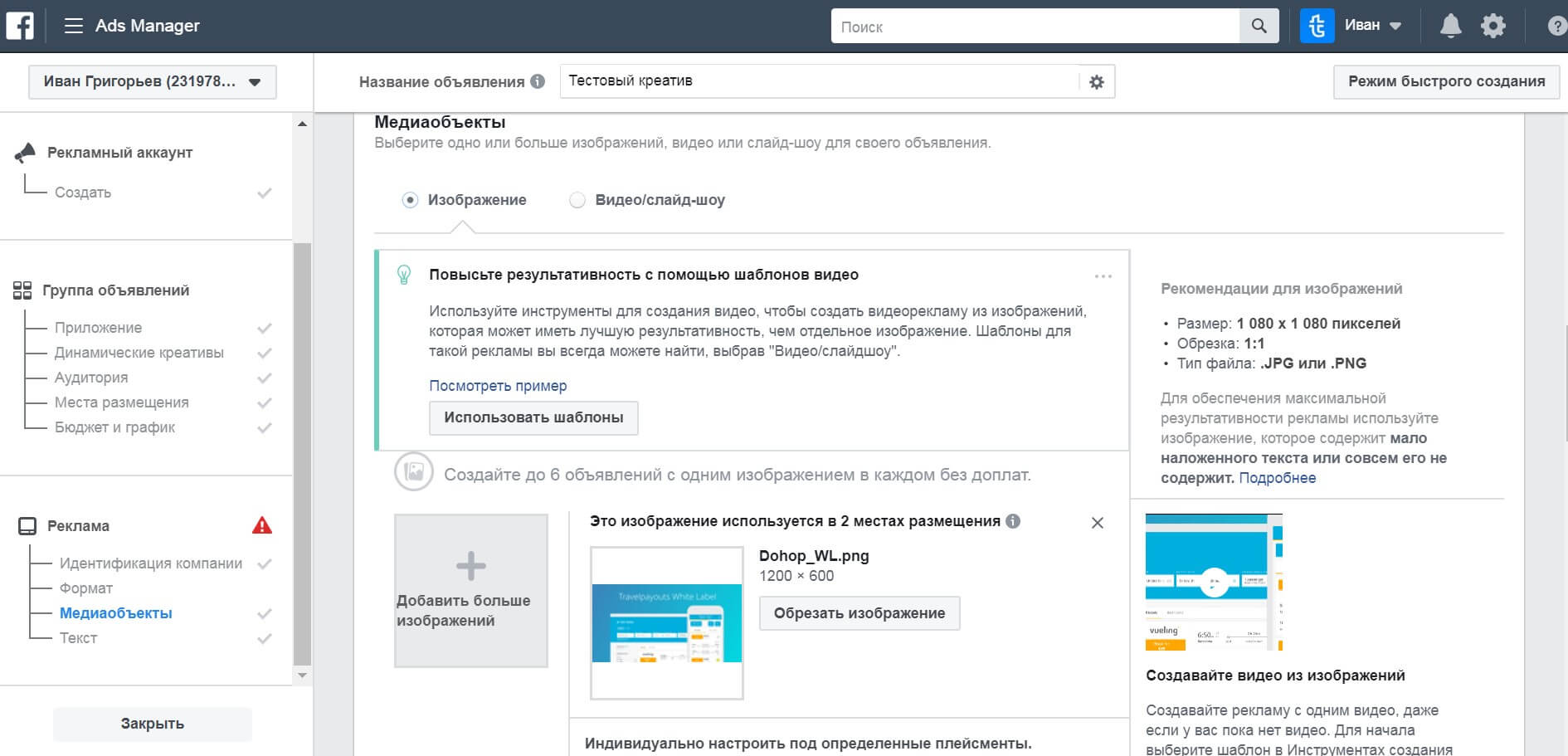Click Dohop_WL.png file name text
Image resolution: width=1568 pixels, height=756 pixels.
[814, 556]
